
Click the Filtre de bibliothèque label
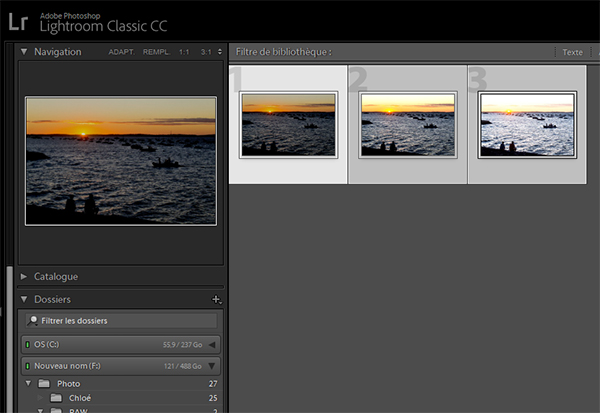[x=284, y=52]
